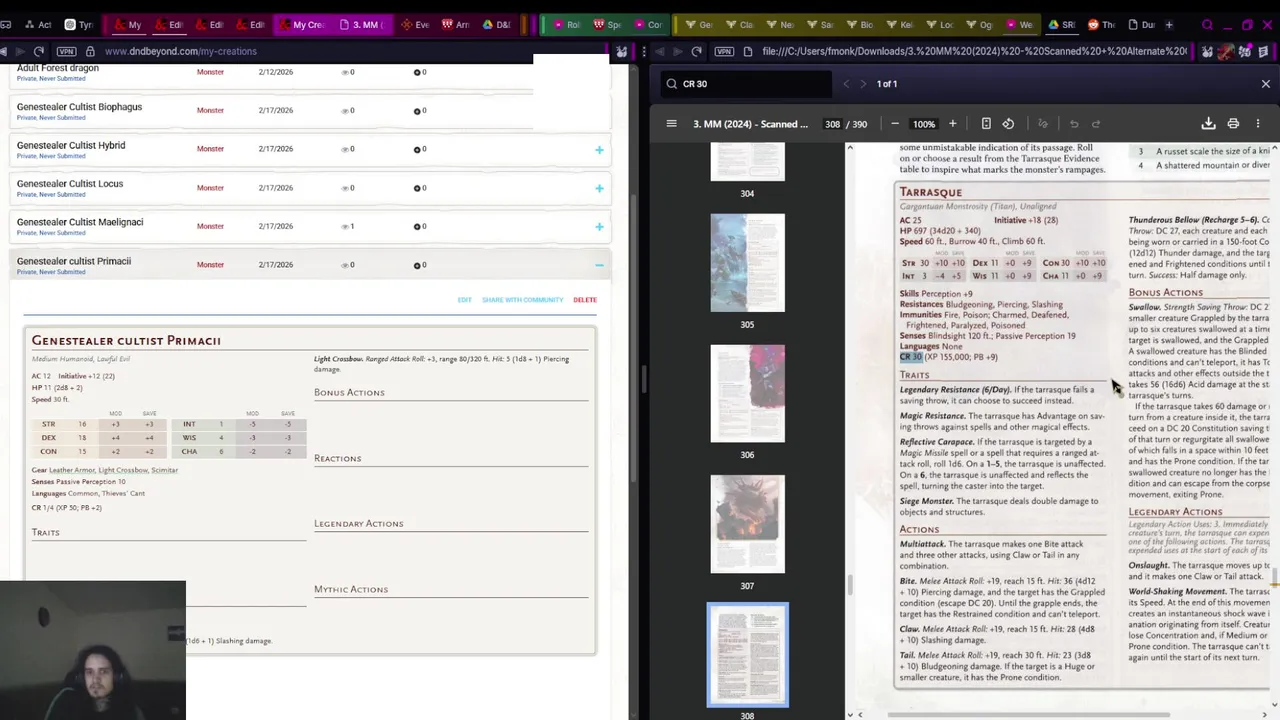Select page 306 thumbnail
This screenshot has width=1280, height=720.
pos(747,393)
